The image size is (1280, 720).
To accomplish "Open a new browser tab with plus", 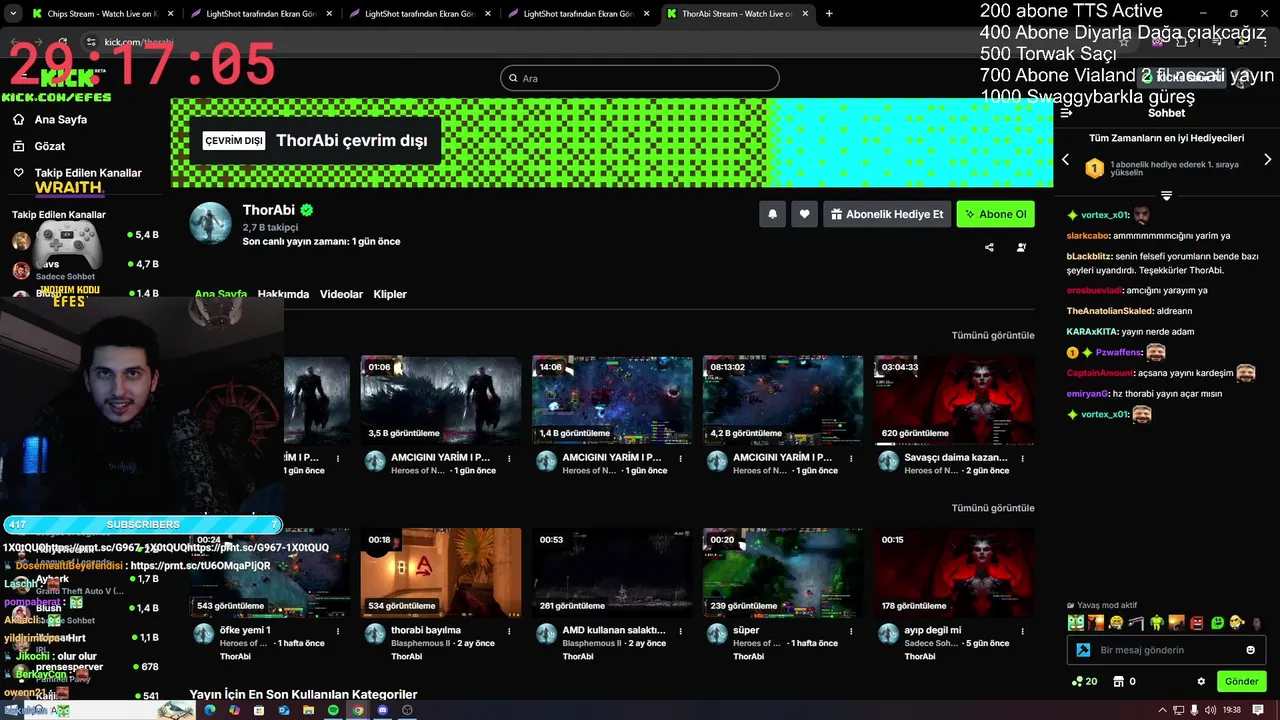I will 829,14.
